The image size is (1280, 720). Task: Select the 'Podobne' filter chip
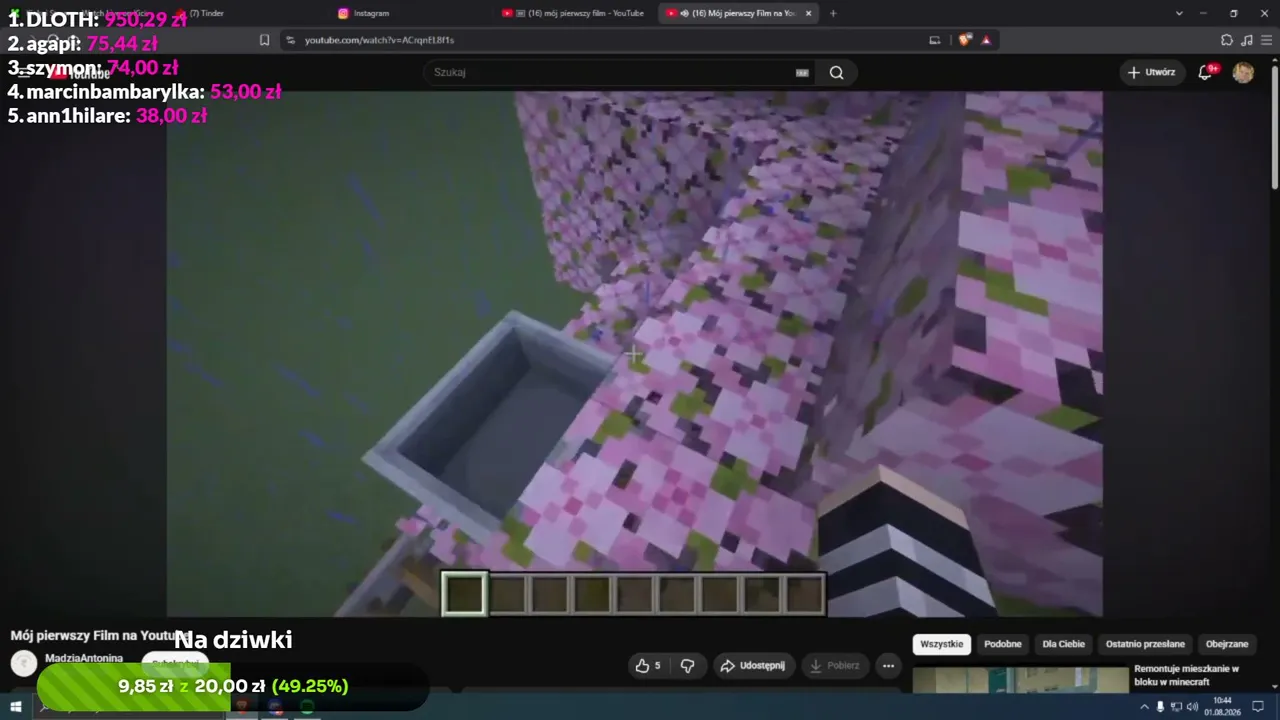tap(1002, 644)
